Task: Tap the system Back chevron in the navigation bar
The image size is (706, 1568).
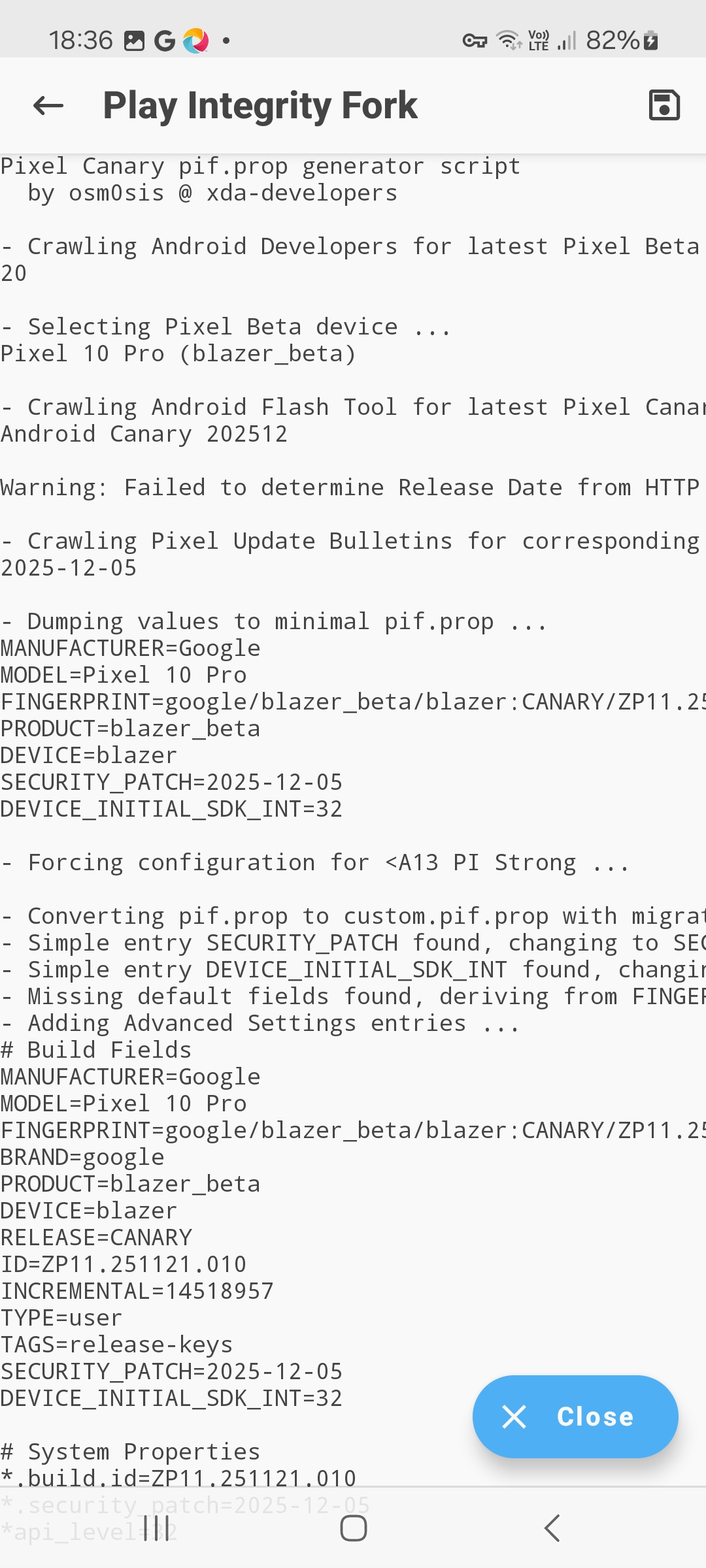Action: click(552, 1528)
